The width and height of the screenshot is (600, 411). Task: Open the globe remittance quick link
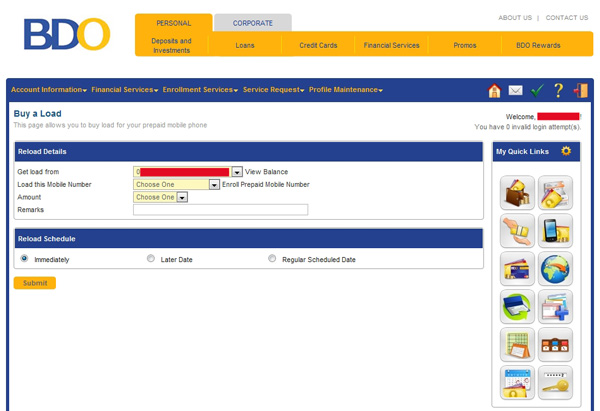click(555, 269)
